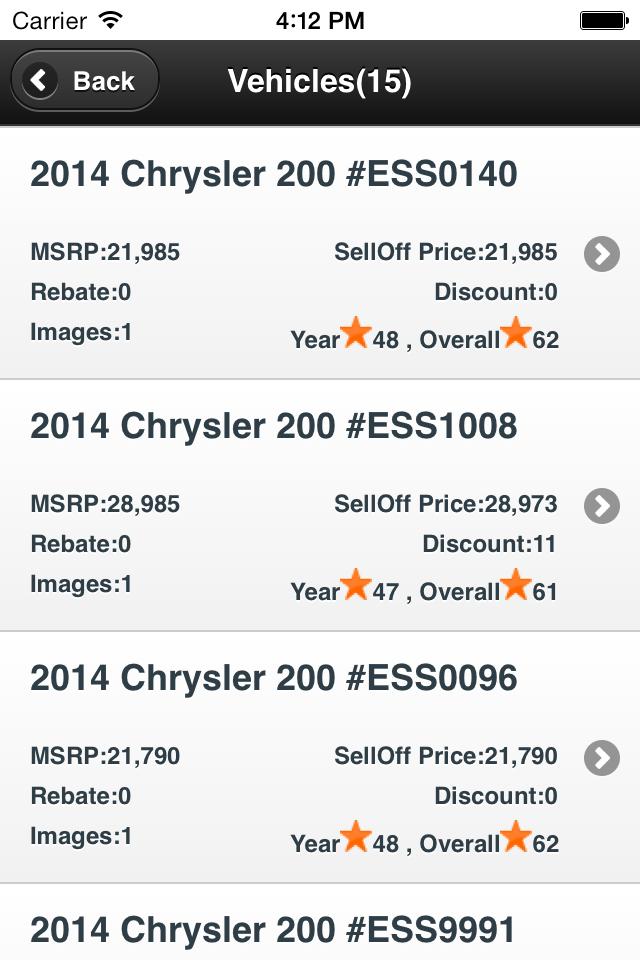Select the 2014 Chrysler 200 #ESS1008 title
Viewport: 640px width, 960px height.
(274, 427)
